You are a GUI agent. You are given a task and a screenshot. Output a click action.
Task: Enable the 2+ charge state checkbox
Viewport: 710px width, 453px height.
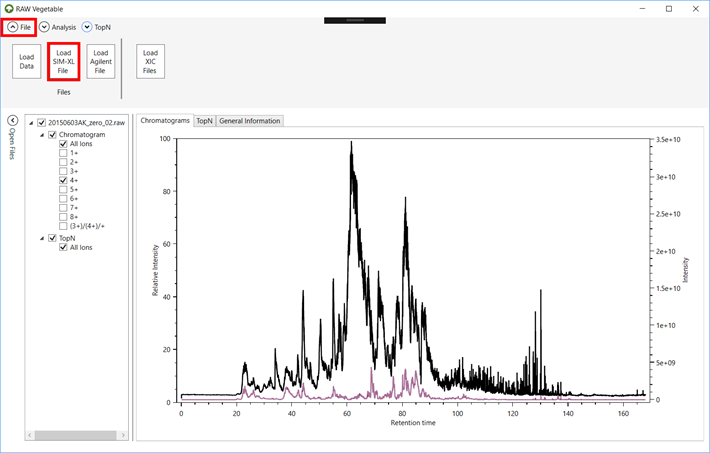click(63, 162)
